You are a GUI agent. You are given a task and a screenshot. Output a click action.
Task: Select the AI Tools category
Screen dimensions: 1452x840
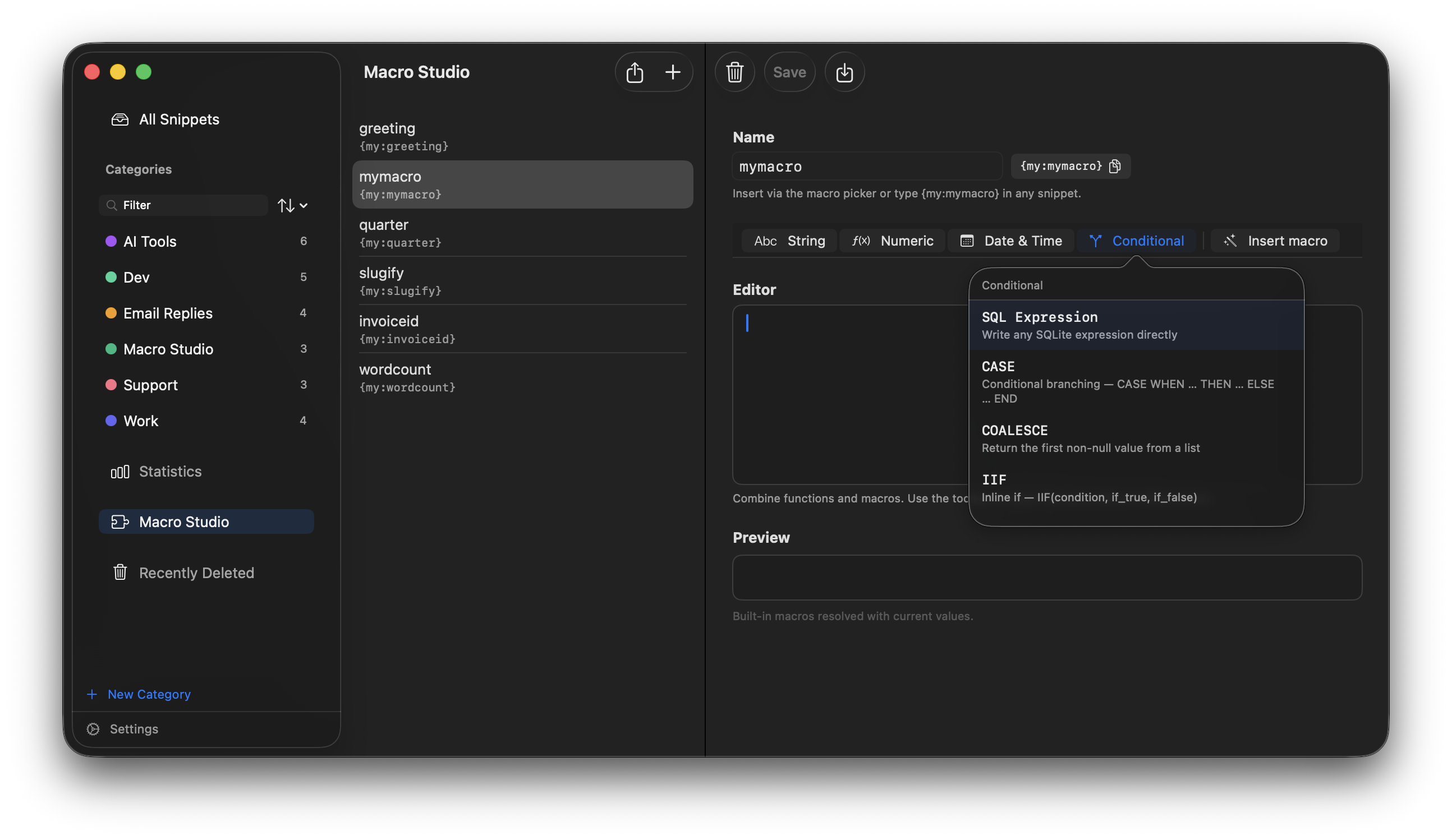206,241
